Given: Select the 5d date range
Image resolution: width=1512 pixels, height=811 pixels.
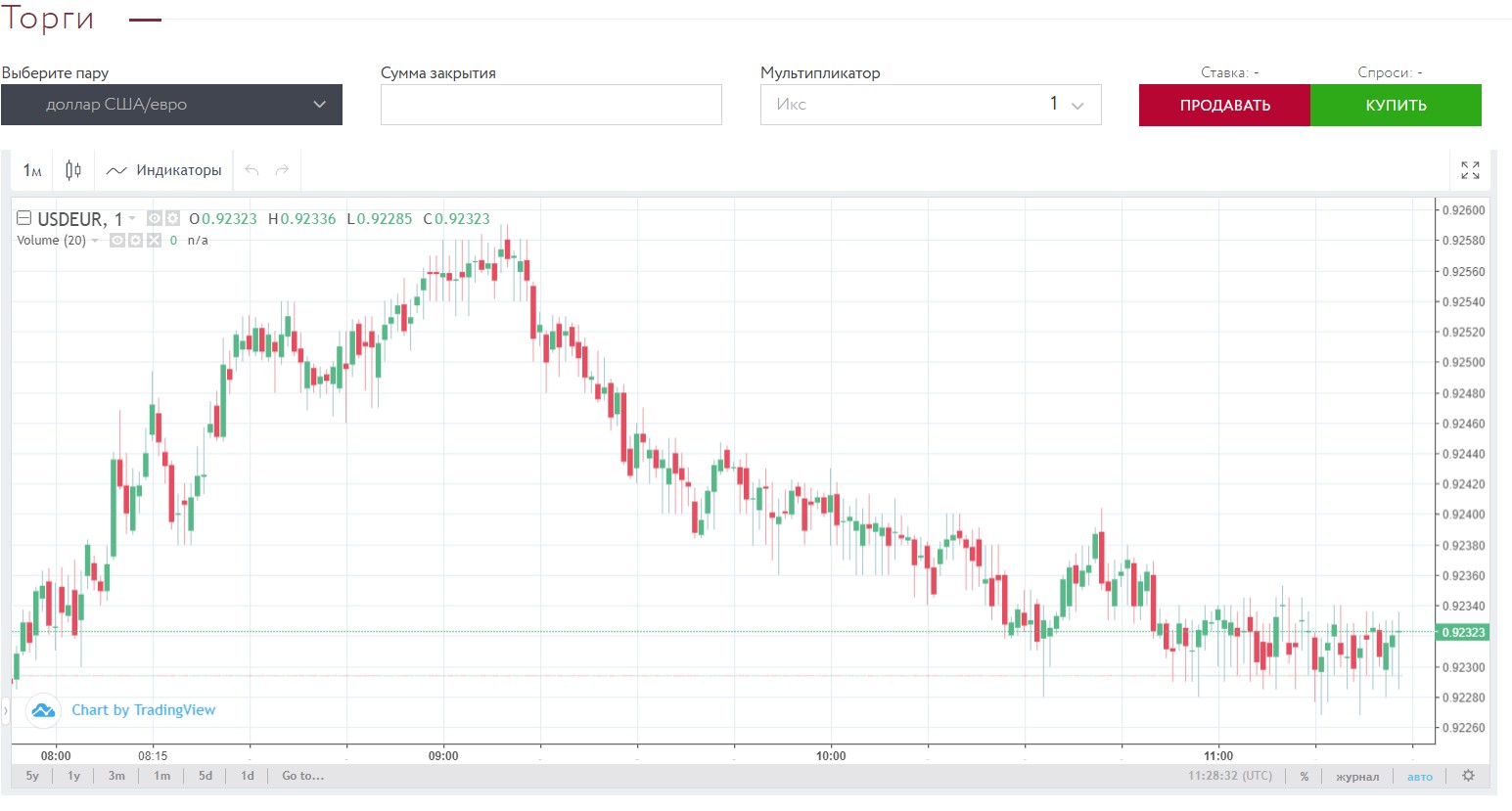Looking at the screenshot, I should [x=206, y=776].
